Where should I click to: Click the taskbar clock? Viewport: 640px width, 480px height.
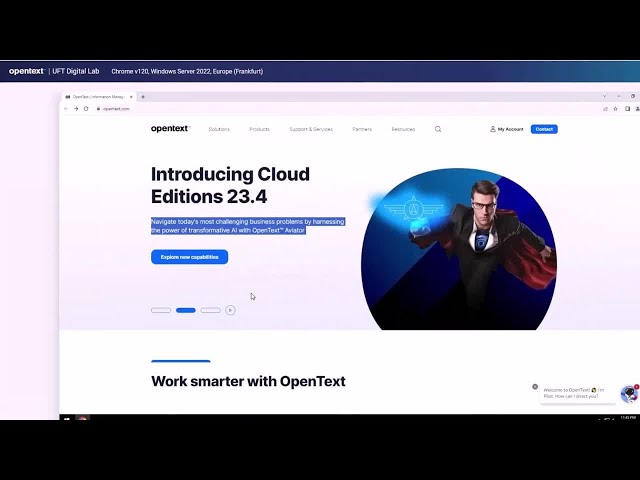pos(628,418)
